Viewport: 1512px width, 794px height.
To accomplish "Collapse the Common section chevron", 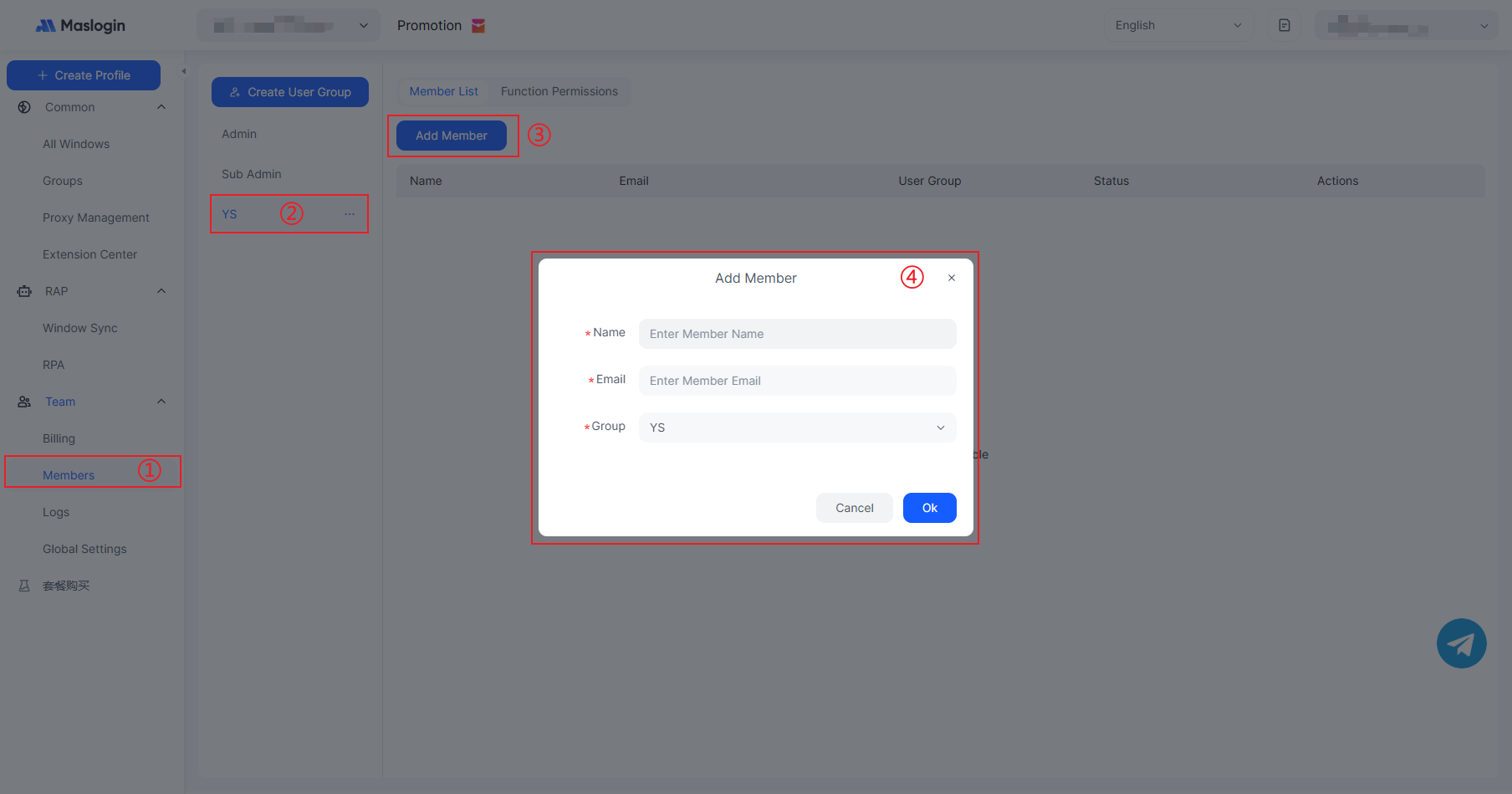I will (161, 107).
